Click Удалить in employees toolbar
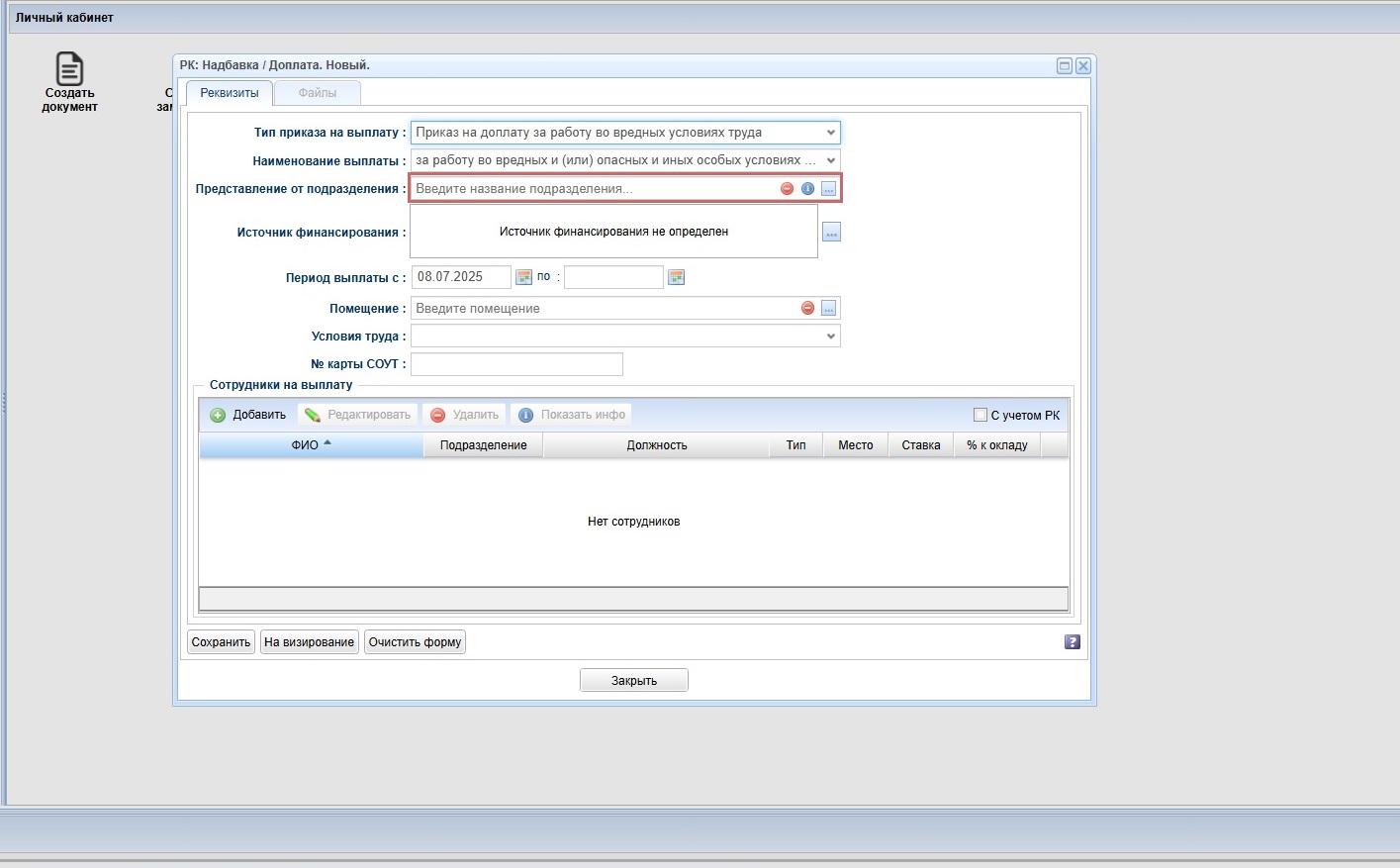The image size is (1400, 868). [x=464, y=415]
